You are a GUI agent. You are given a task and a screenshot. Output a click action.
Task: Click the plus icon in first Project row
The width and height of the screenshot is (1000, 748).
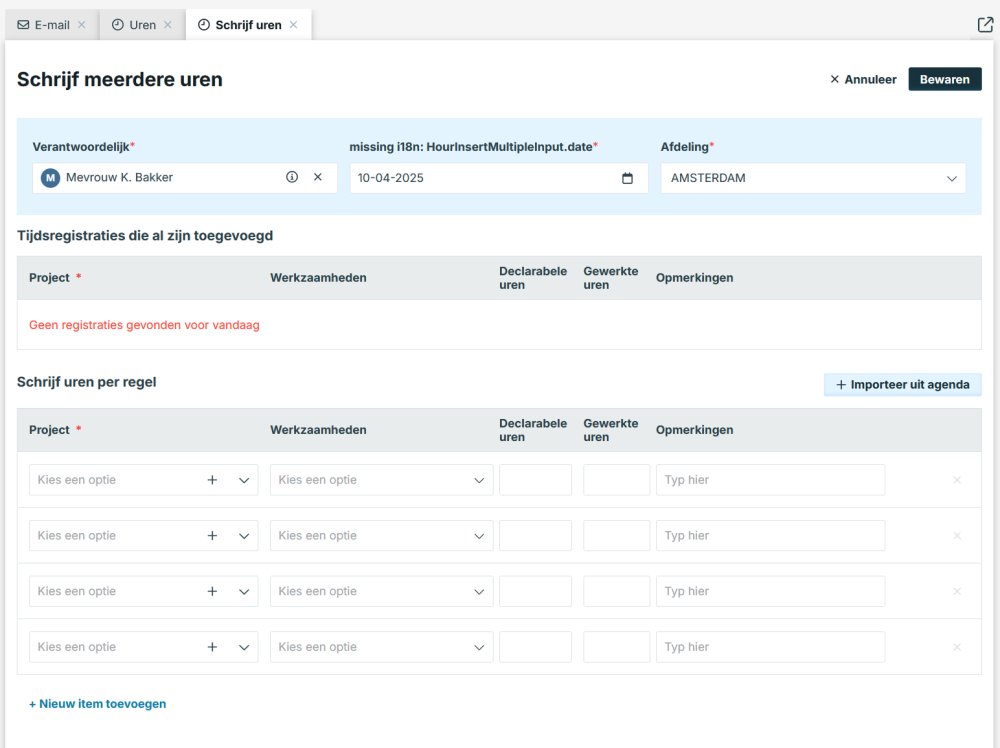pyautogui.click(x=212, y=480)
